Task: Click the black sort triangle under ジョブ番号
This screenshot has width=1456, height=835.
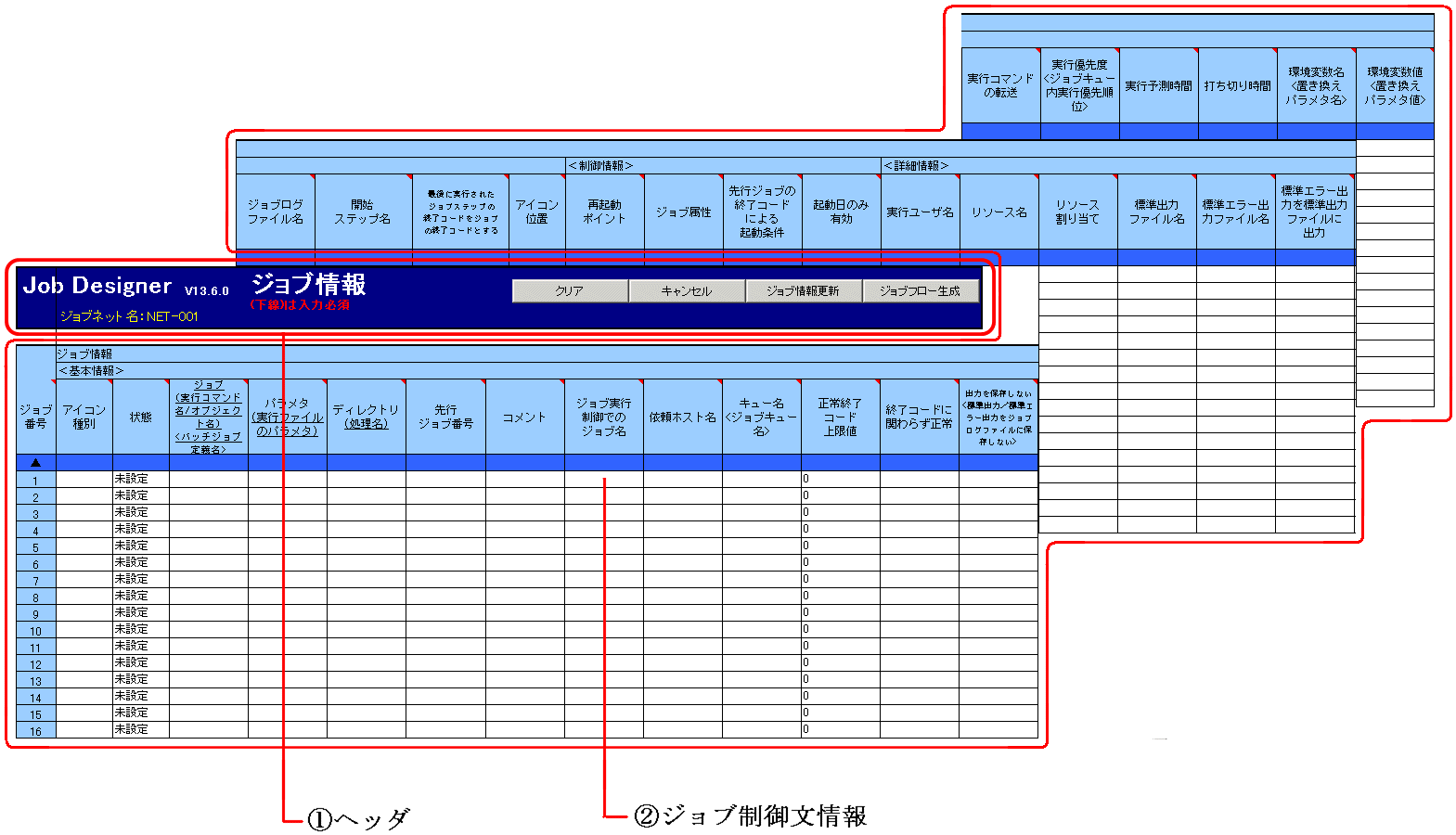Action: coord(36,463)
